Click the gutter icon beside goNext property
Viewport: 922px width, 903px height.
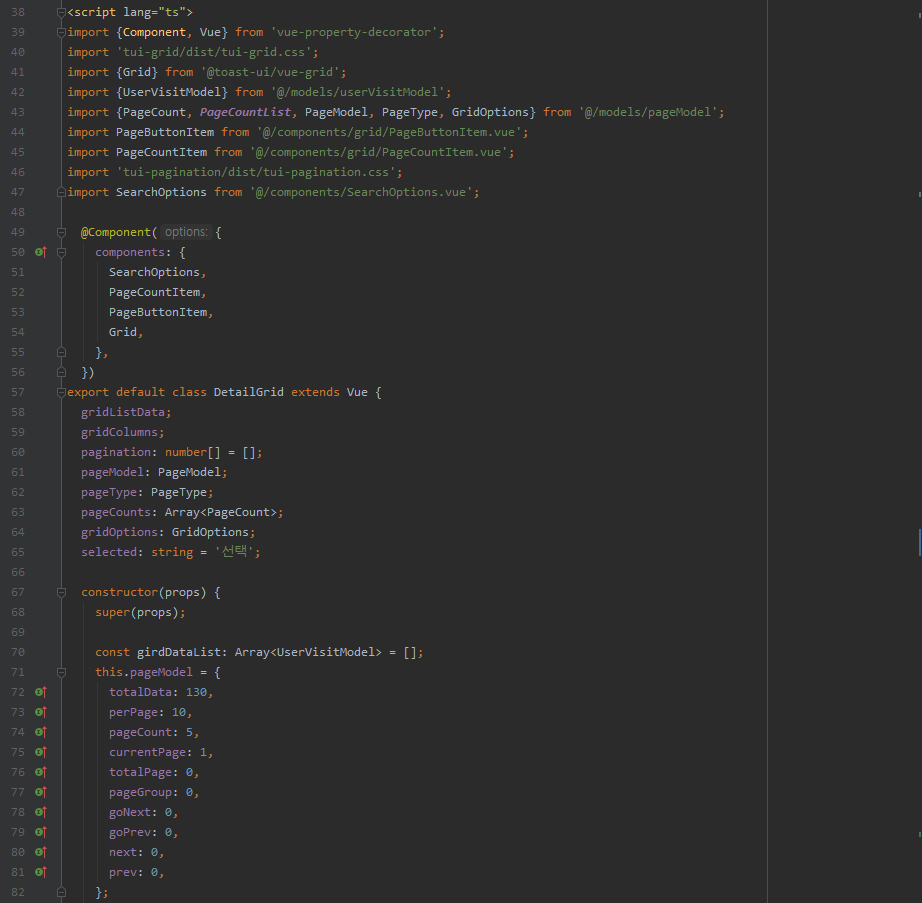tap(40, 811)
